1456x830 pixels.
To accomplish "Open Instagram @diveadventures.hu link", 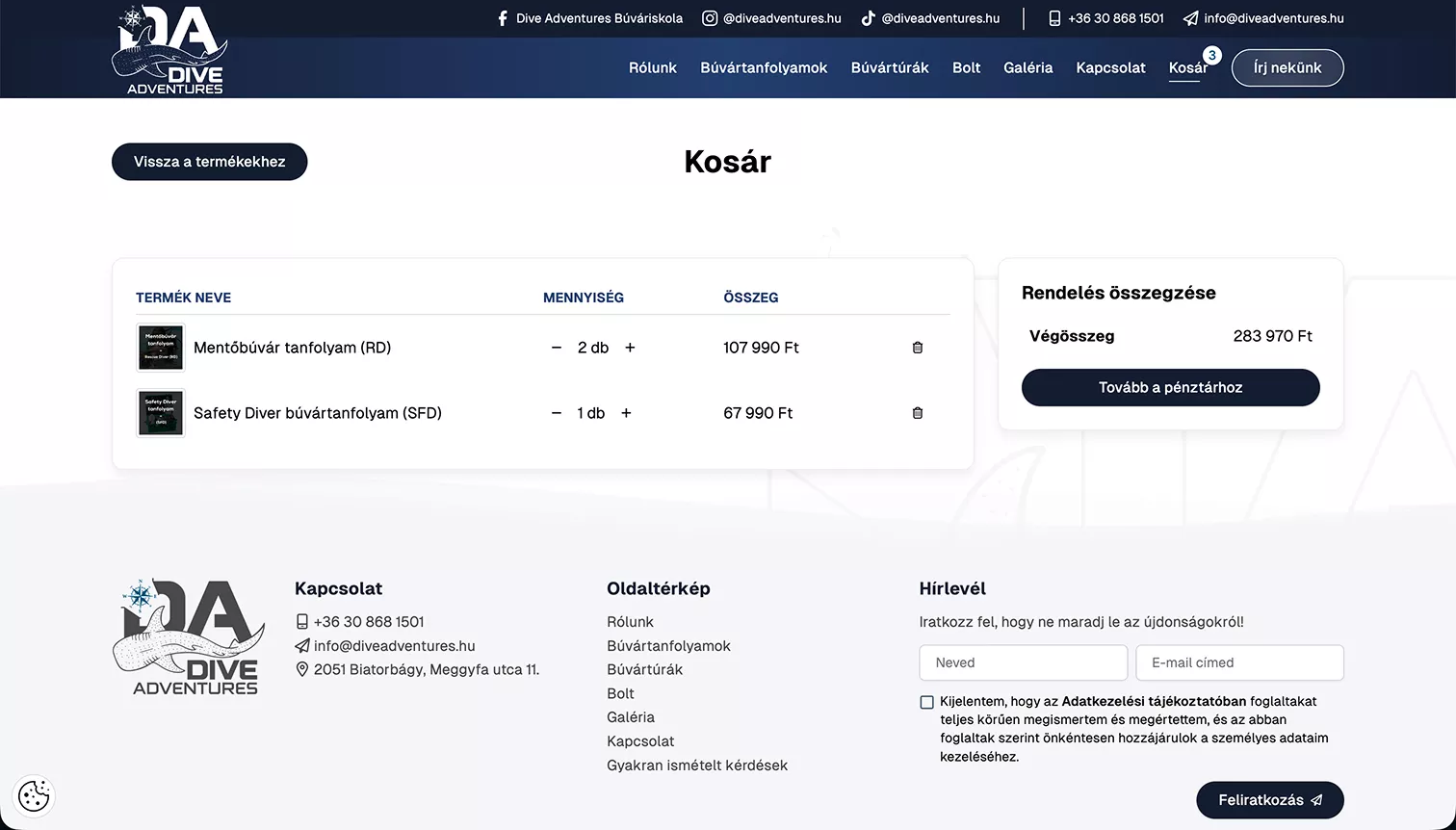I will tap(771, 18).
